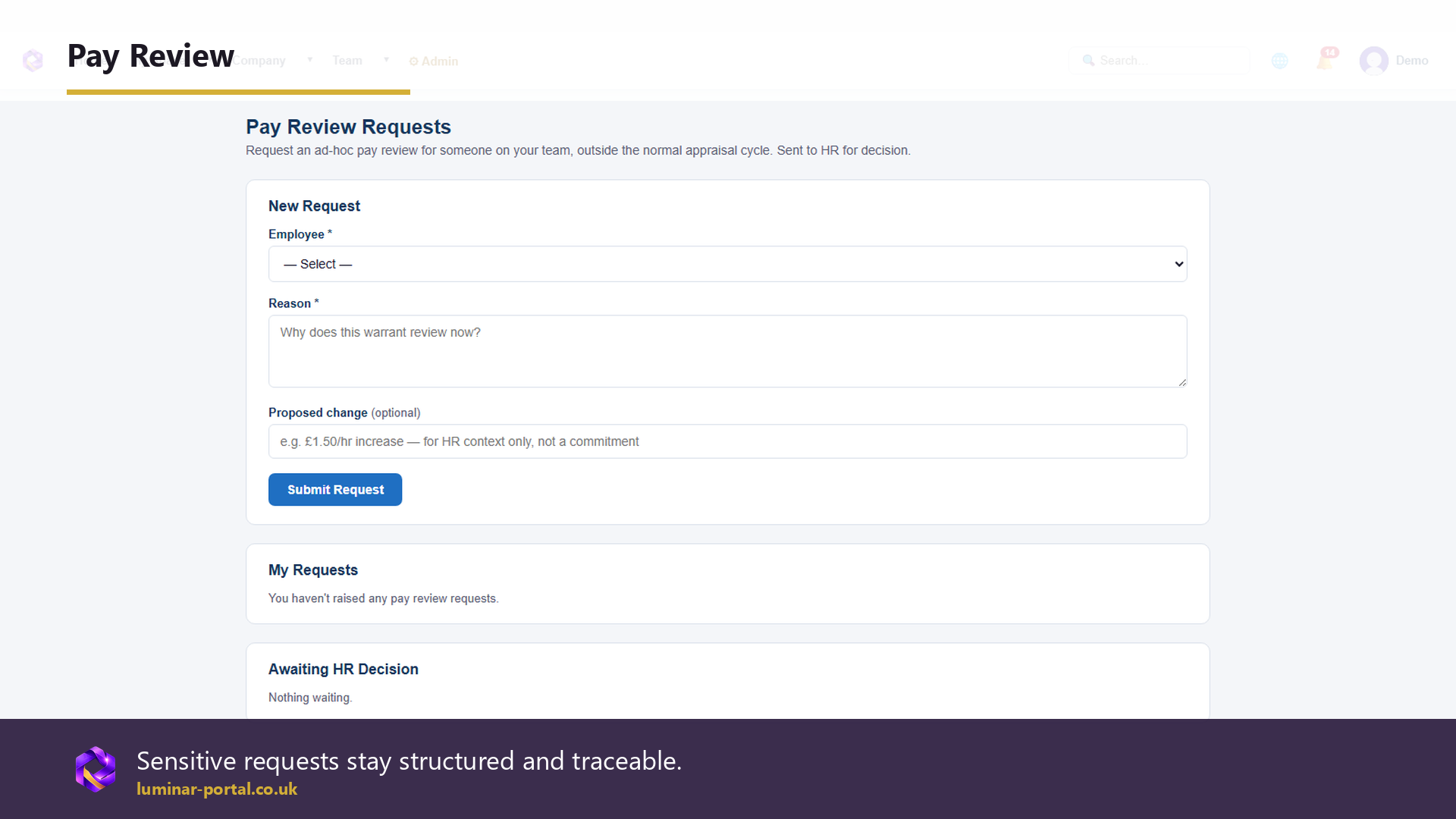
Task: Expand the dropdown arrow next to Team
Action: (386, 60)
